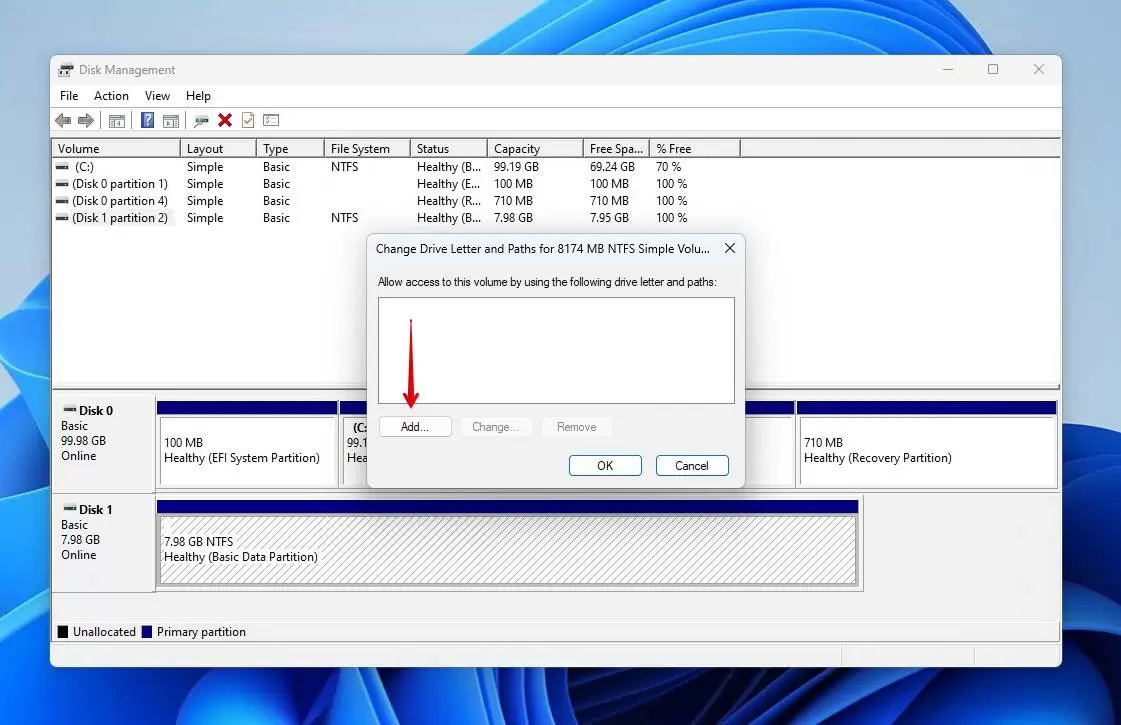The height and width of the screenshot is (725, 1121).
Task: Cancel the Change Drive Letter dialog
Action: click(x=691, y=466)
